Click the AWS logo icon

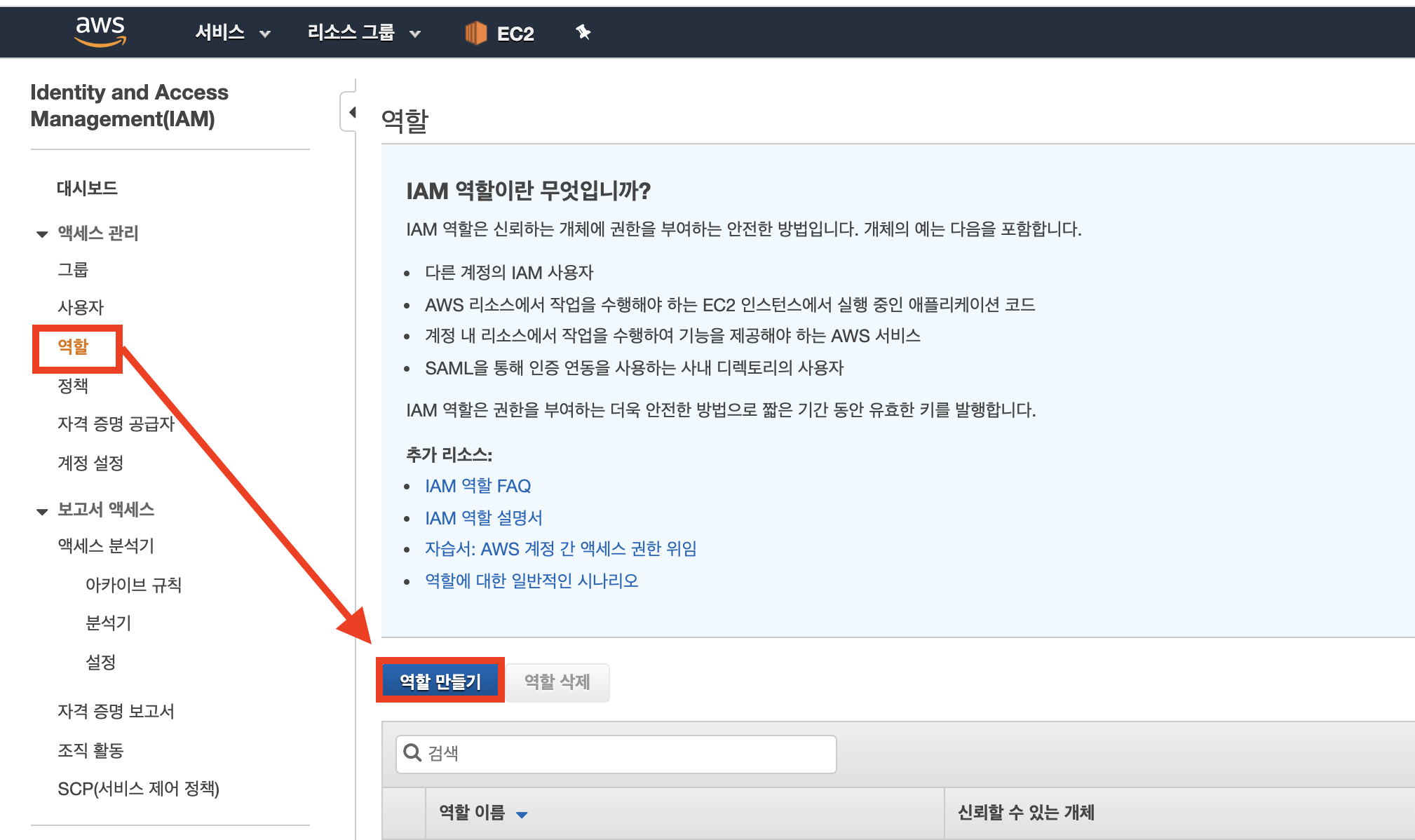tap(100, 32)
